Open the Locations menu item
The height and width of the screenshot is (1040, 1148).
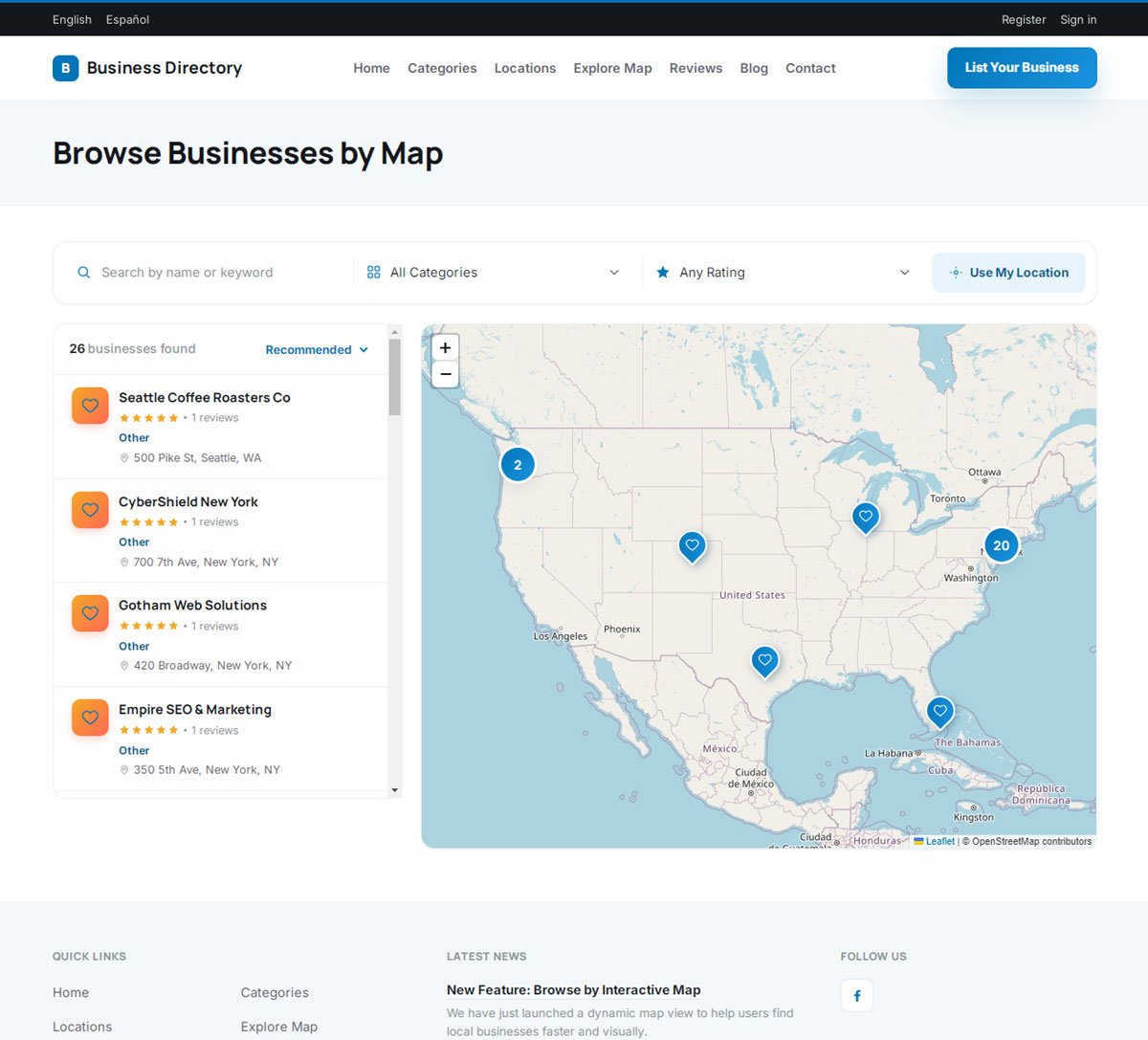525,68
